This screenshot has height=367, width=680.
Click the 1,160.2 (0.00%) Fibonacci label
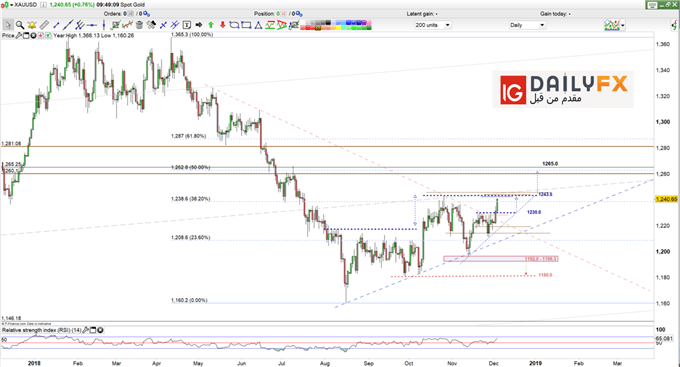pos(189,300)
